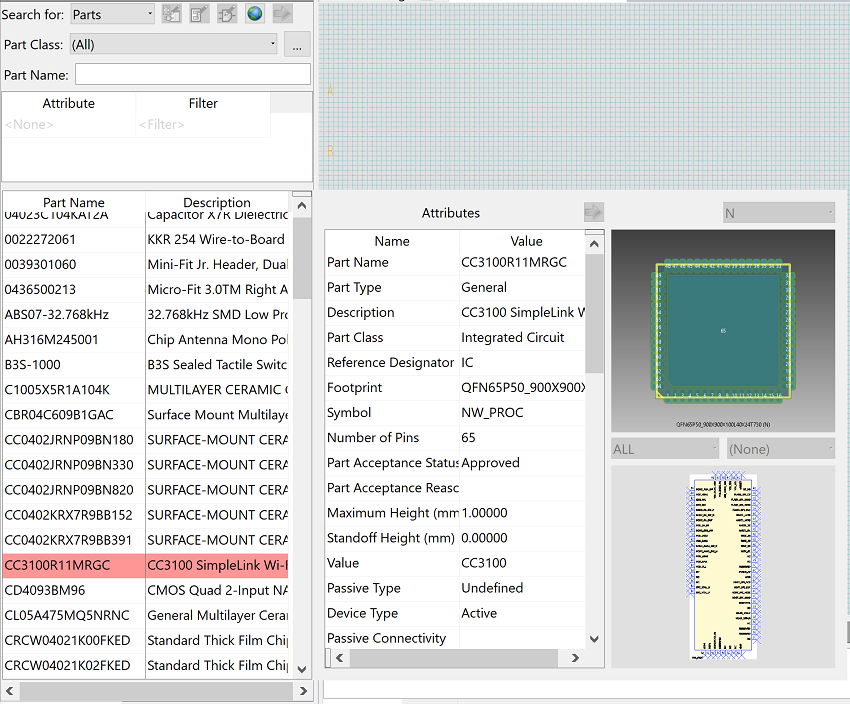850x704 pixels.
Task: Click the footprint edit icon
Action: point(199,14)
